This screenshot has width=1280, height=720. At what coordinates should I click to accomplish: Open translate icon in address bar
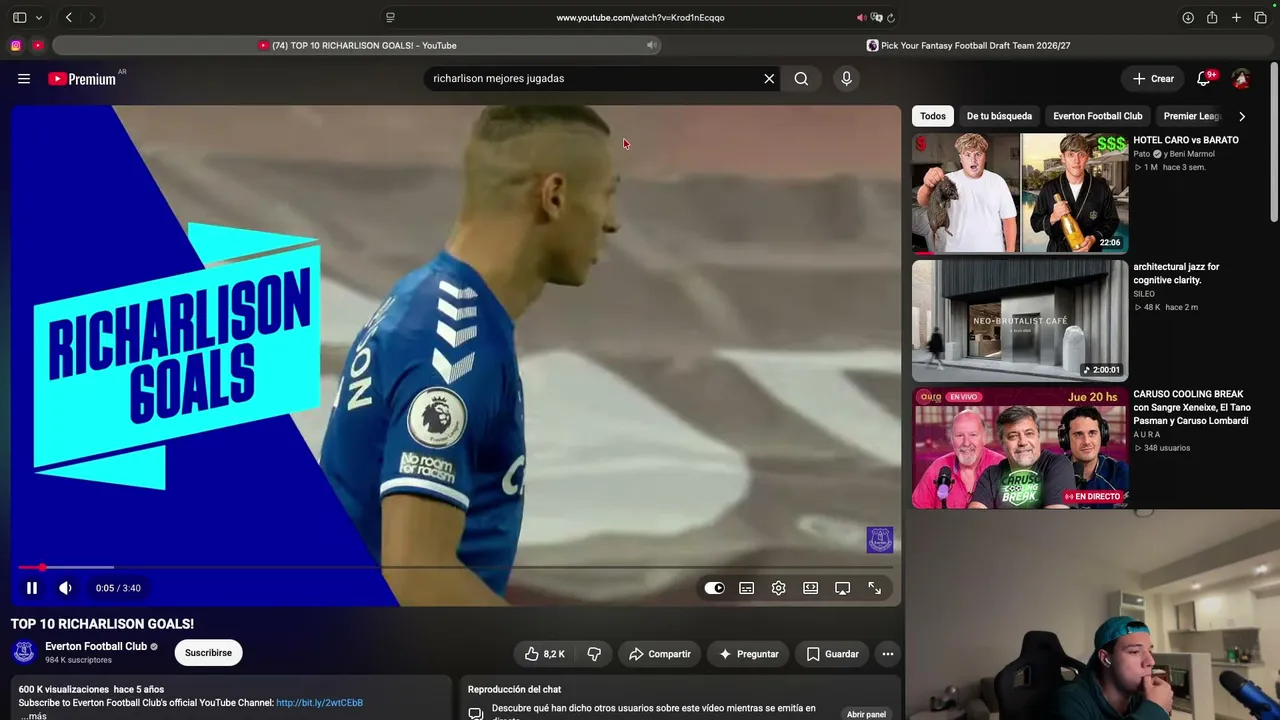click(876, 17)
